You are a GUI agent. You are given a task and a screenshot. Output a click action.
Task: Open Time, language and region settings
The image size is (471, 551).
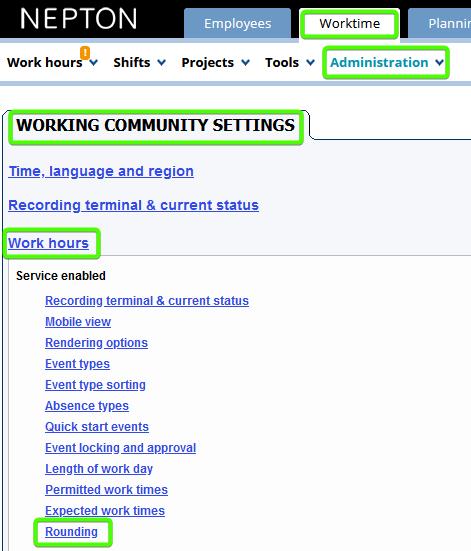(101, 171)
